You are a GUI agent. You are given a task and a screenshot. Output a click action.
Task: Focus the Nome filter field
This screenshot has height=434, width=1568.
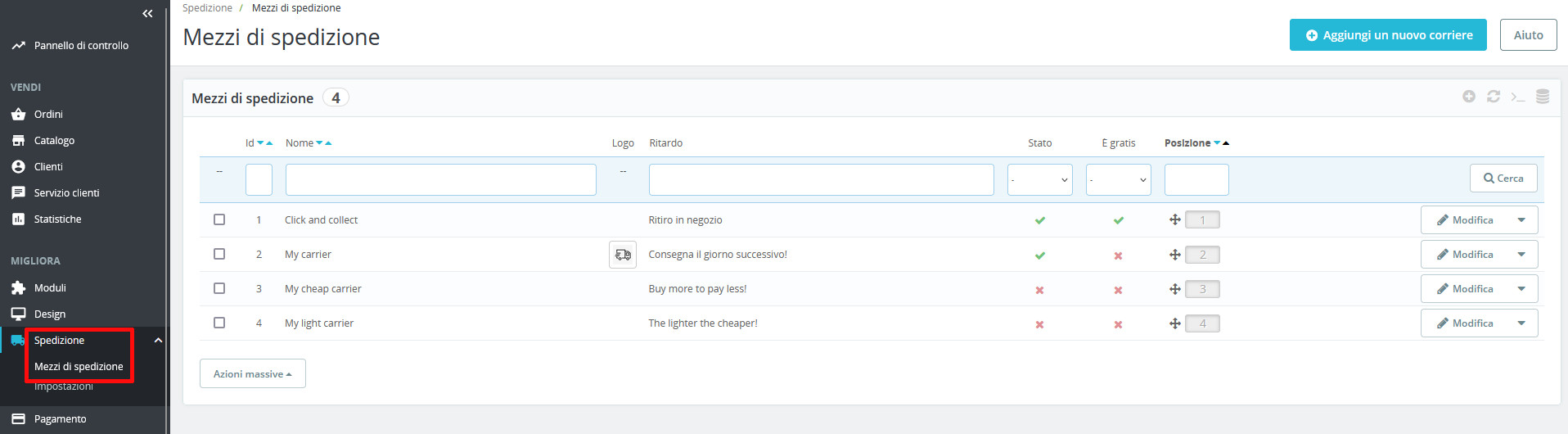point(441,180)
